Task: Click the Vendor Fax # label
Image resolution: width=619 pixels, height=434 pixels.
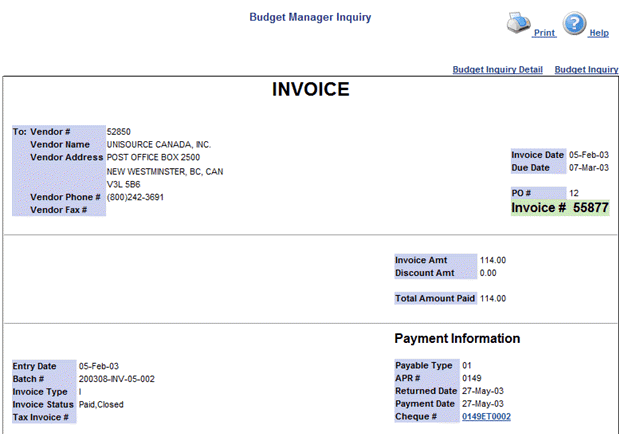Action: coord(58,210)
